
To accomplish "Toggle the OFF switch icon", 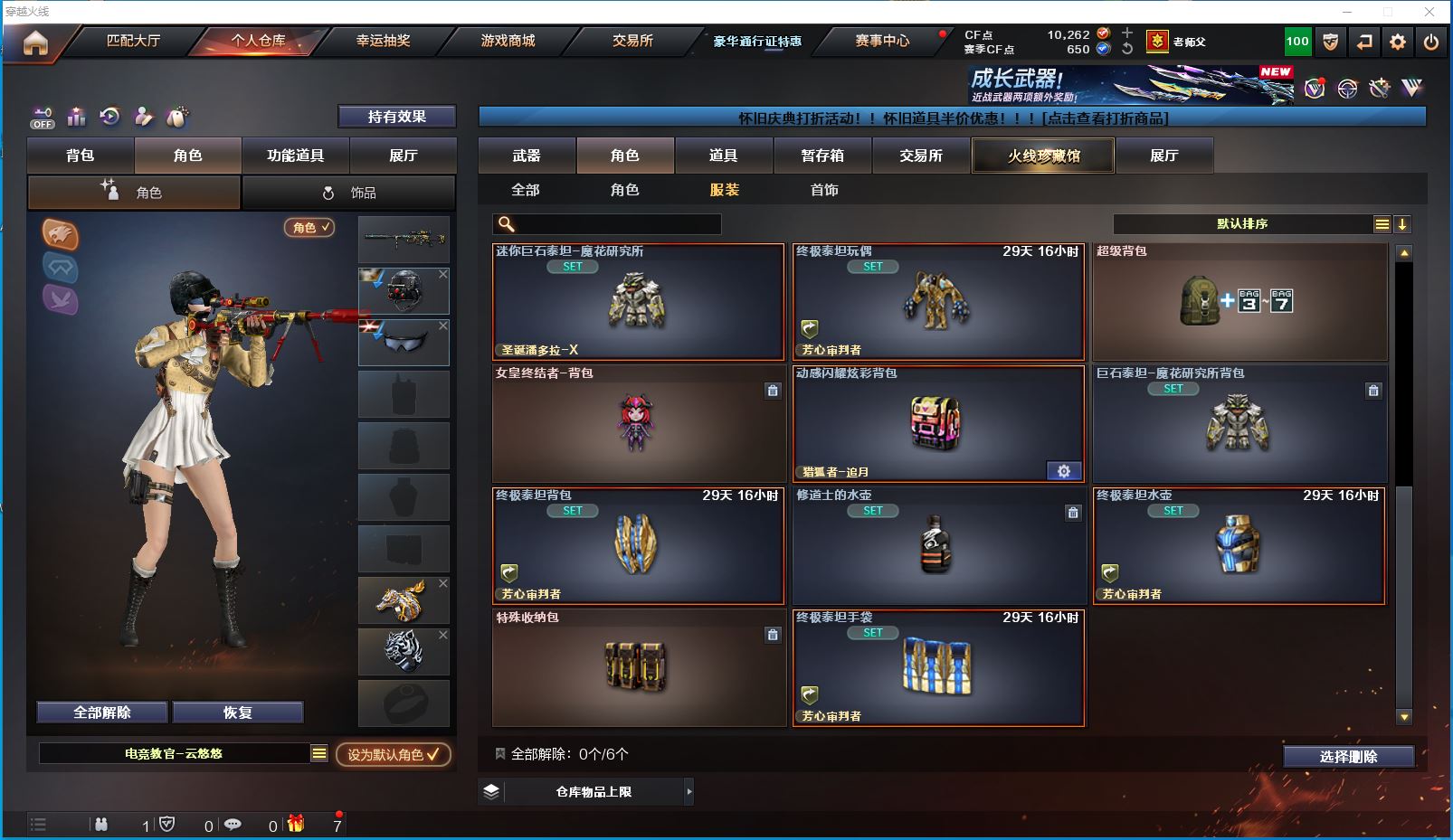I will click(43, 118).
